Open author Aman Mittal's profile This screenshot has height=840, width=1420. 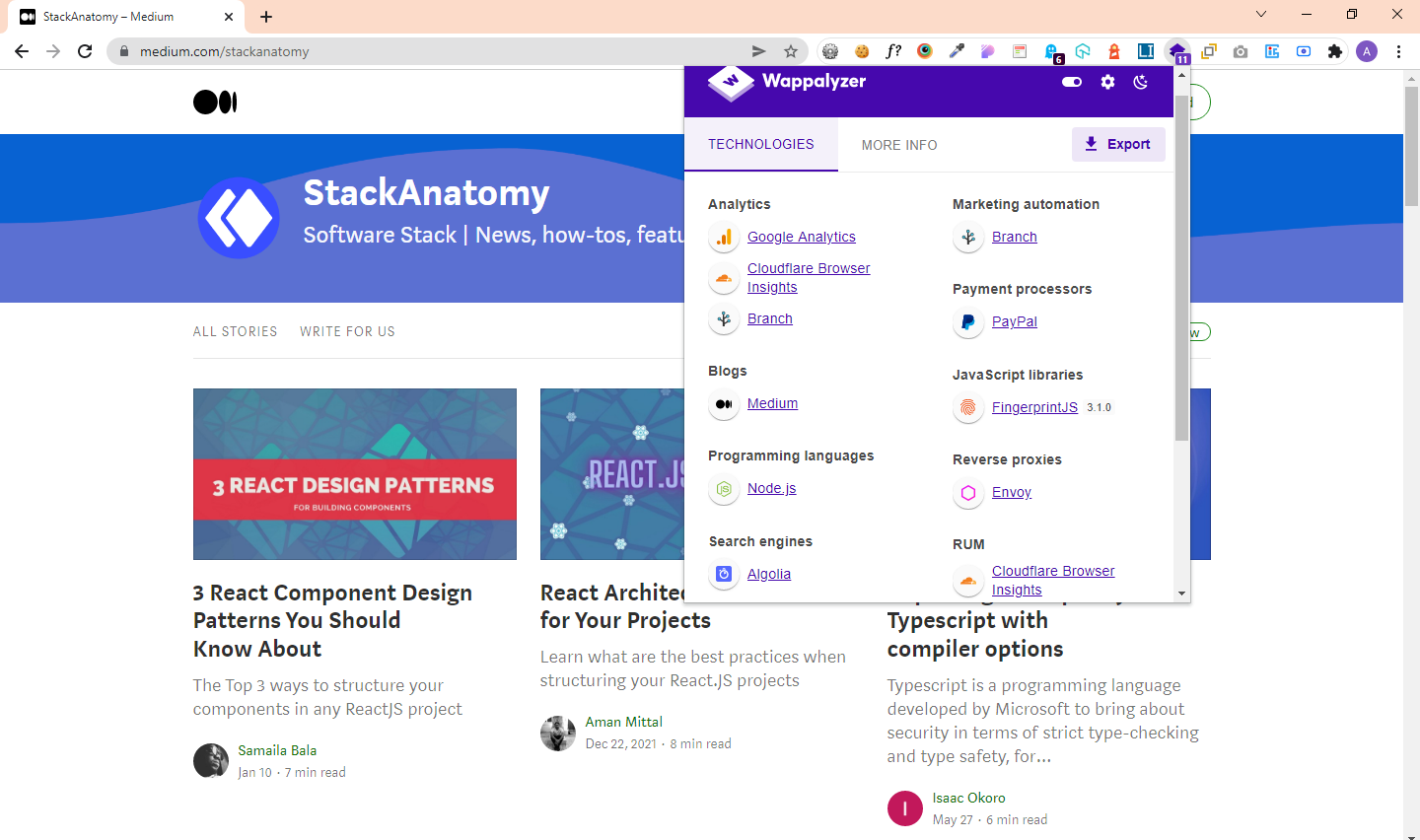pyautogui.click(x=624, y=722)
